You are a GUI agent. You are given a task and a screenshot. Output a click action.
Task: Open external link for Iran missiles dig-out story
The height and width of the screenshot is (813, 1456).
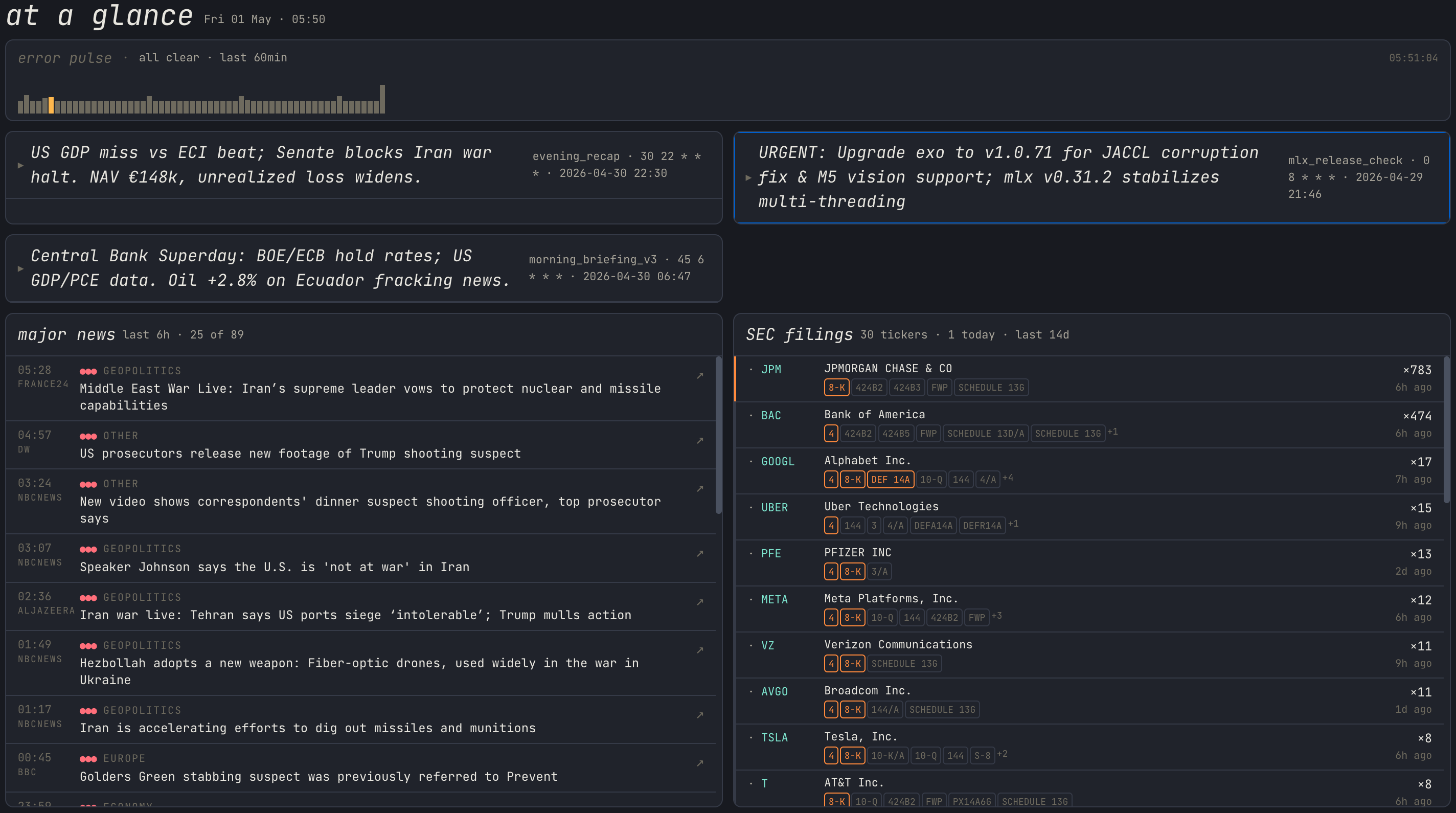pos(700,715)
